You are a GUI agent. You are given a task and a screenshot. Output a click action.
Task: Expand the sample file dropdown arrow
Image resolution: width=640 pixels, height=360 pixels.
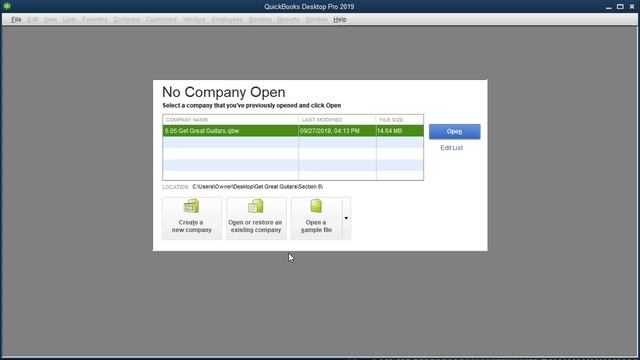point(346,218)
